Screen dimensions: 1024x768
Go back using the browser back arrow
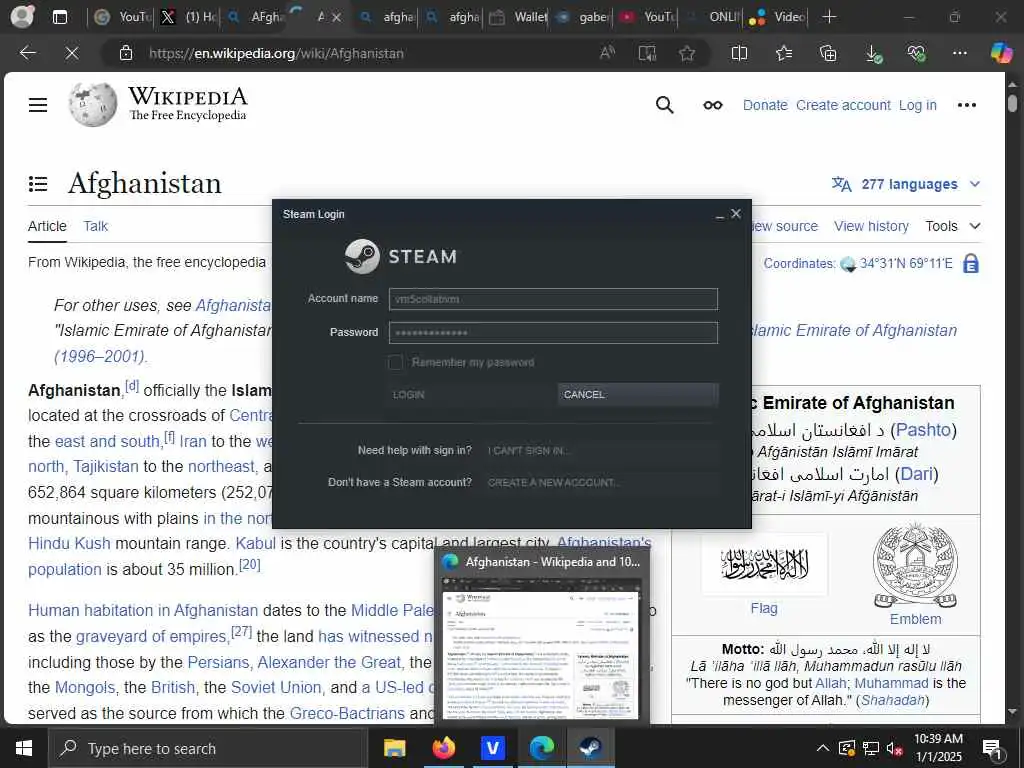coord(27,53)
